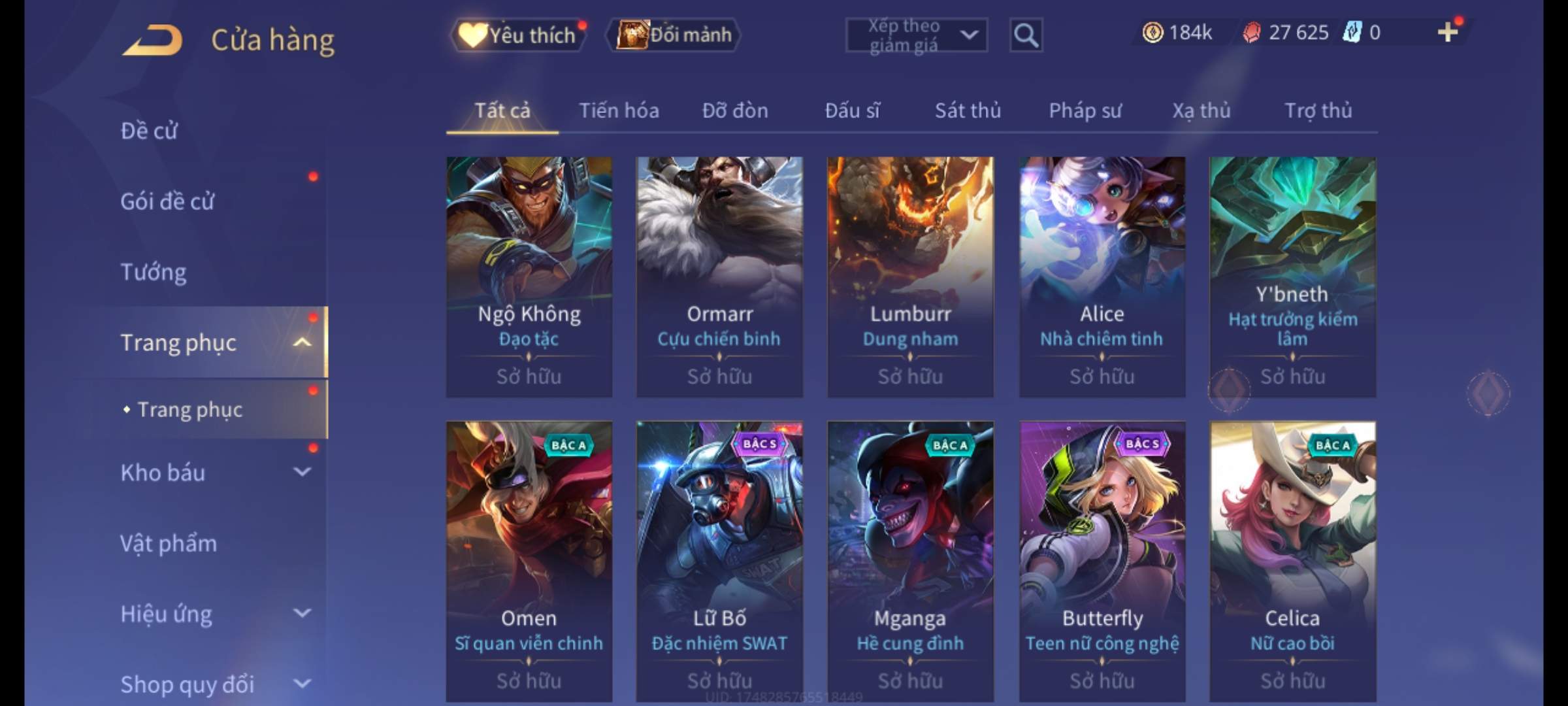Open Yêu thích heart favorites
This screenshot has height=706, width=1568.
[x=518, y=35]
